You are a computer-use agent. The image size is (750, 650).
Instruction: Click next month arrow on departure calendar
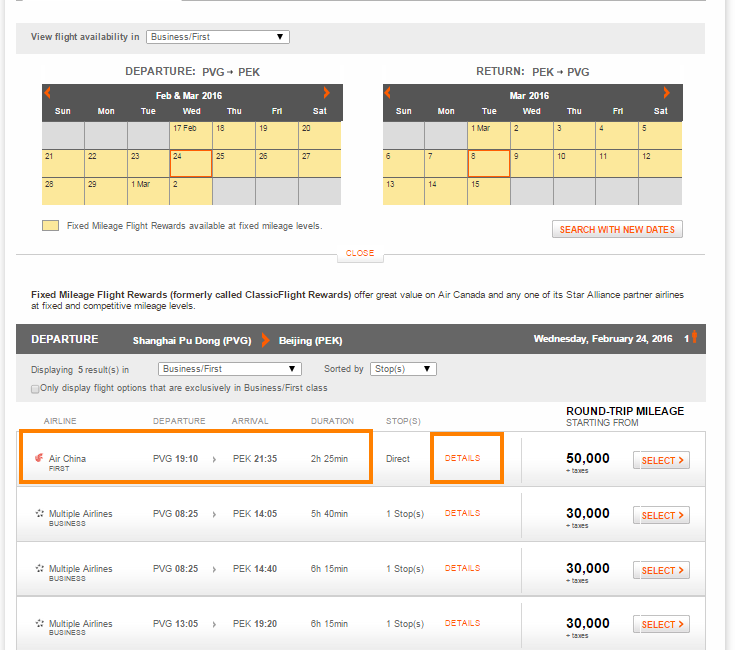tap(325, 93)
